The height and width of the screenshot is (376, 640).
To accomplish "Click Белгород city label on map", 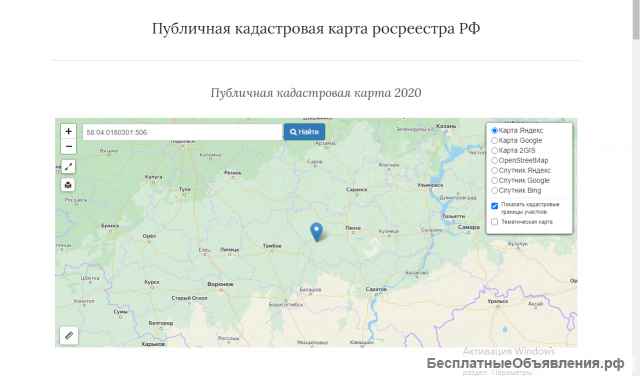I will tap(161, 323).
